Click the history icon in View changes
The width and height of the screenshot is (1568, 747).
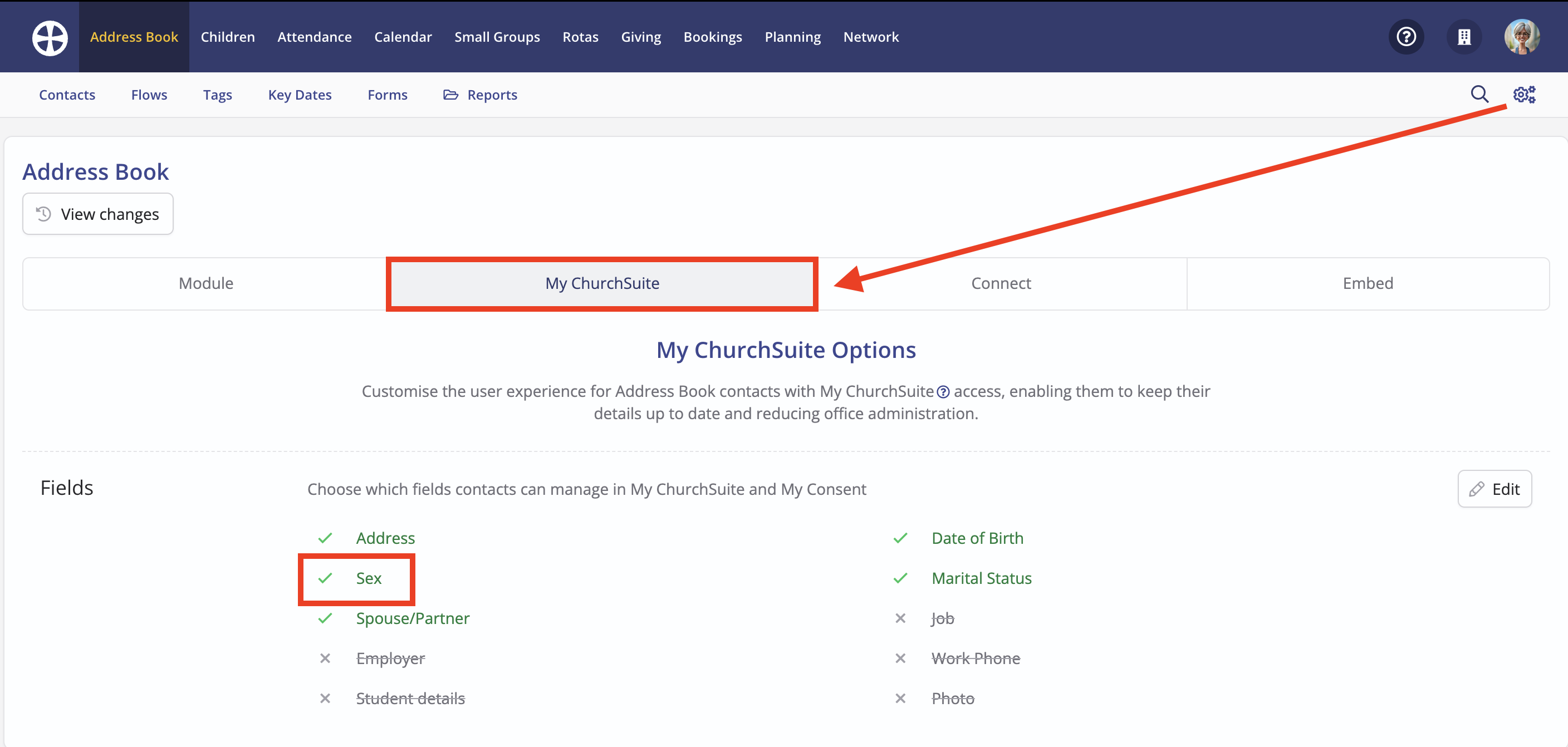(43, 214)
